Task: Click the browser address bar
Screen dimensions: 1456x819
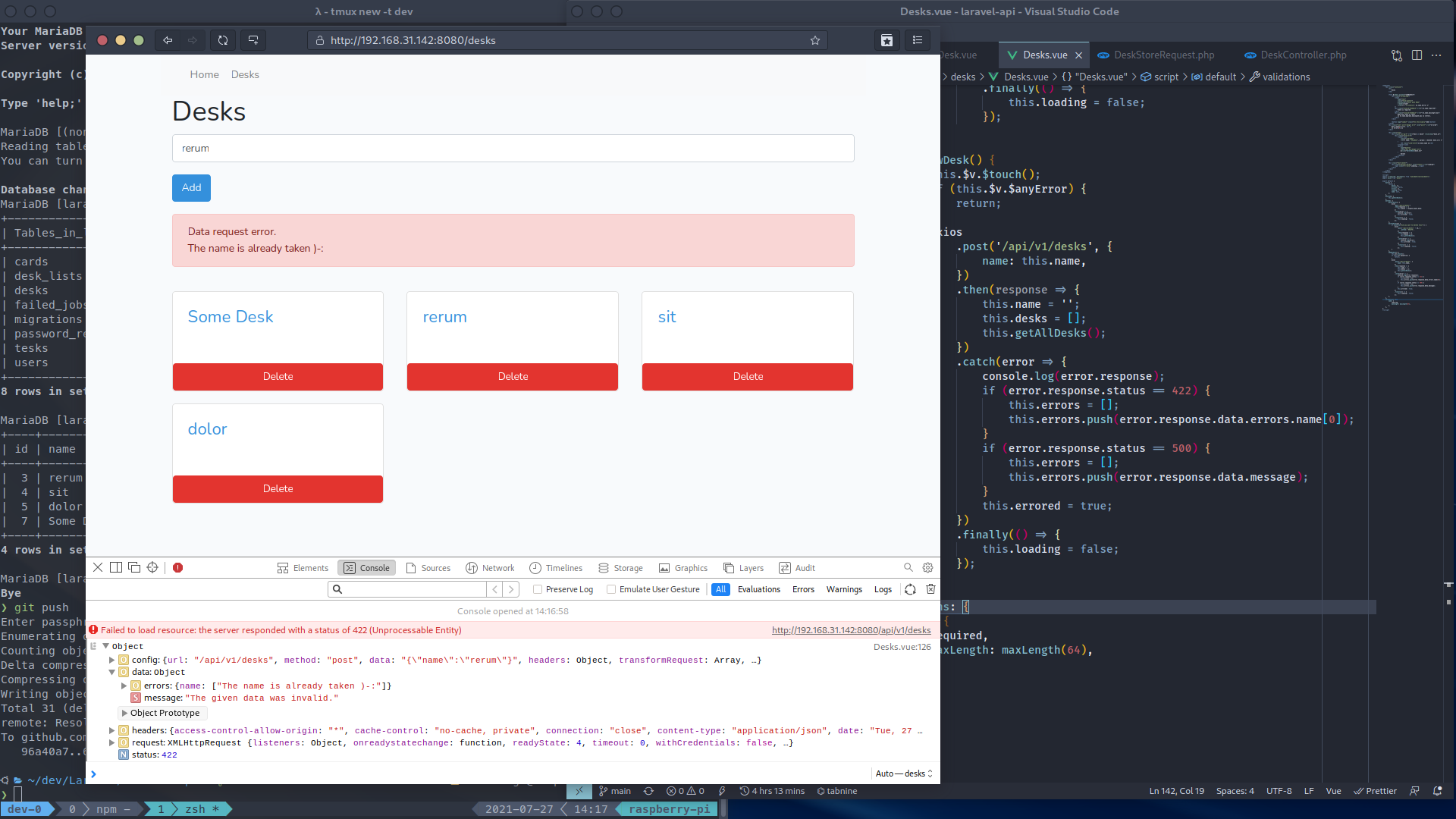Action: [x=567, y=40]
